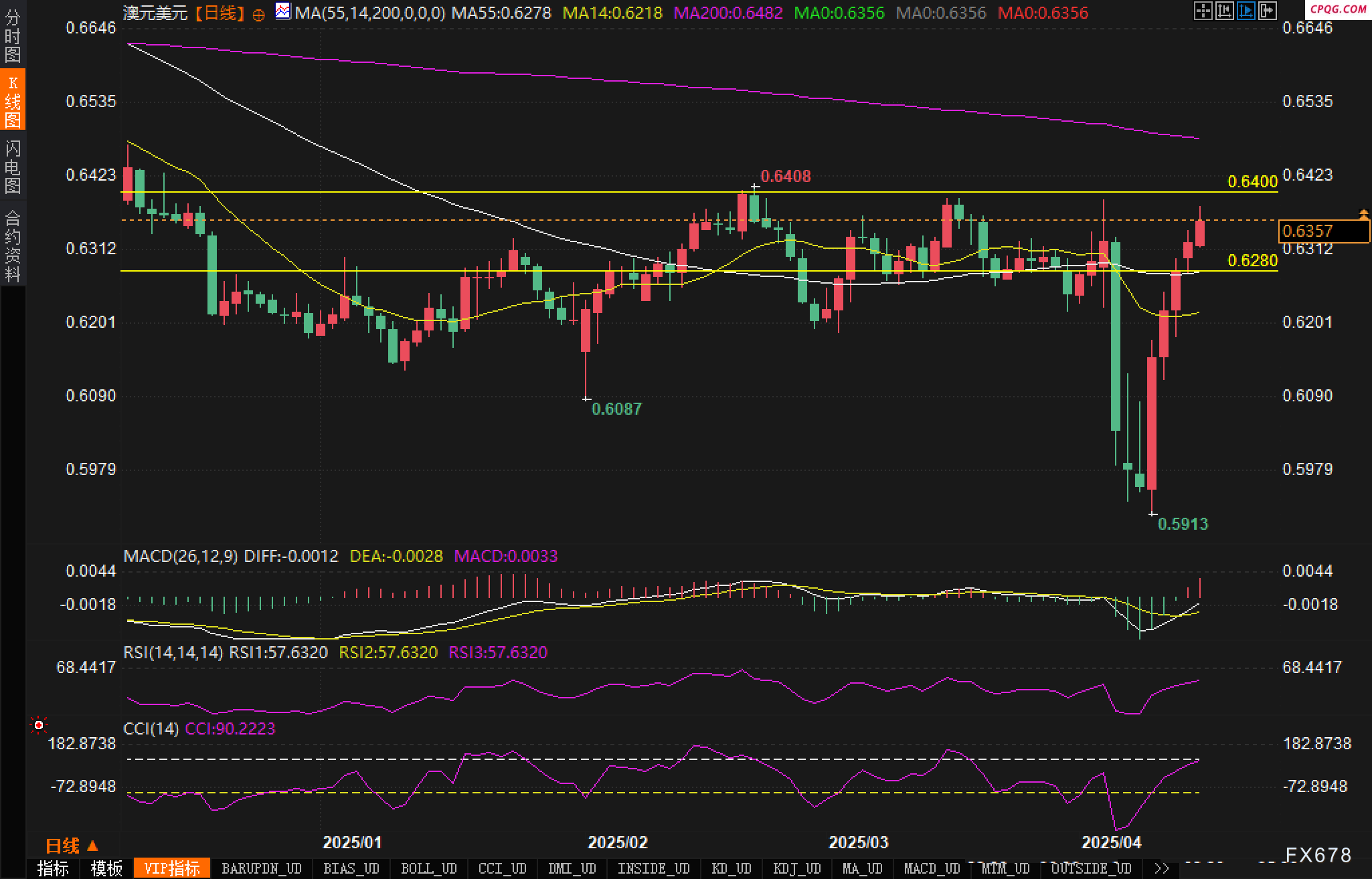Click the 0.6087 low price marker
Image resolution: width=1372 pixels, height=879 pixels.
[x=616, y=408]
